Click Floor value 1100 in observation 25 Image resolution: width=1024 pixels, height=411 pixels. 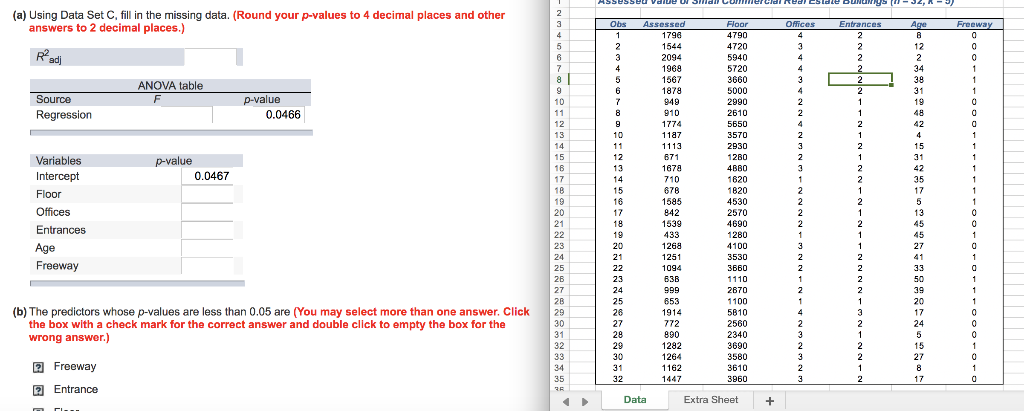click(737, 301)
